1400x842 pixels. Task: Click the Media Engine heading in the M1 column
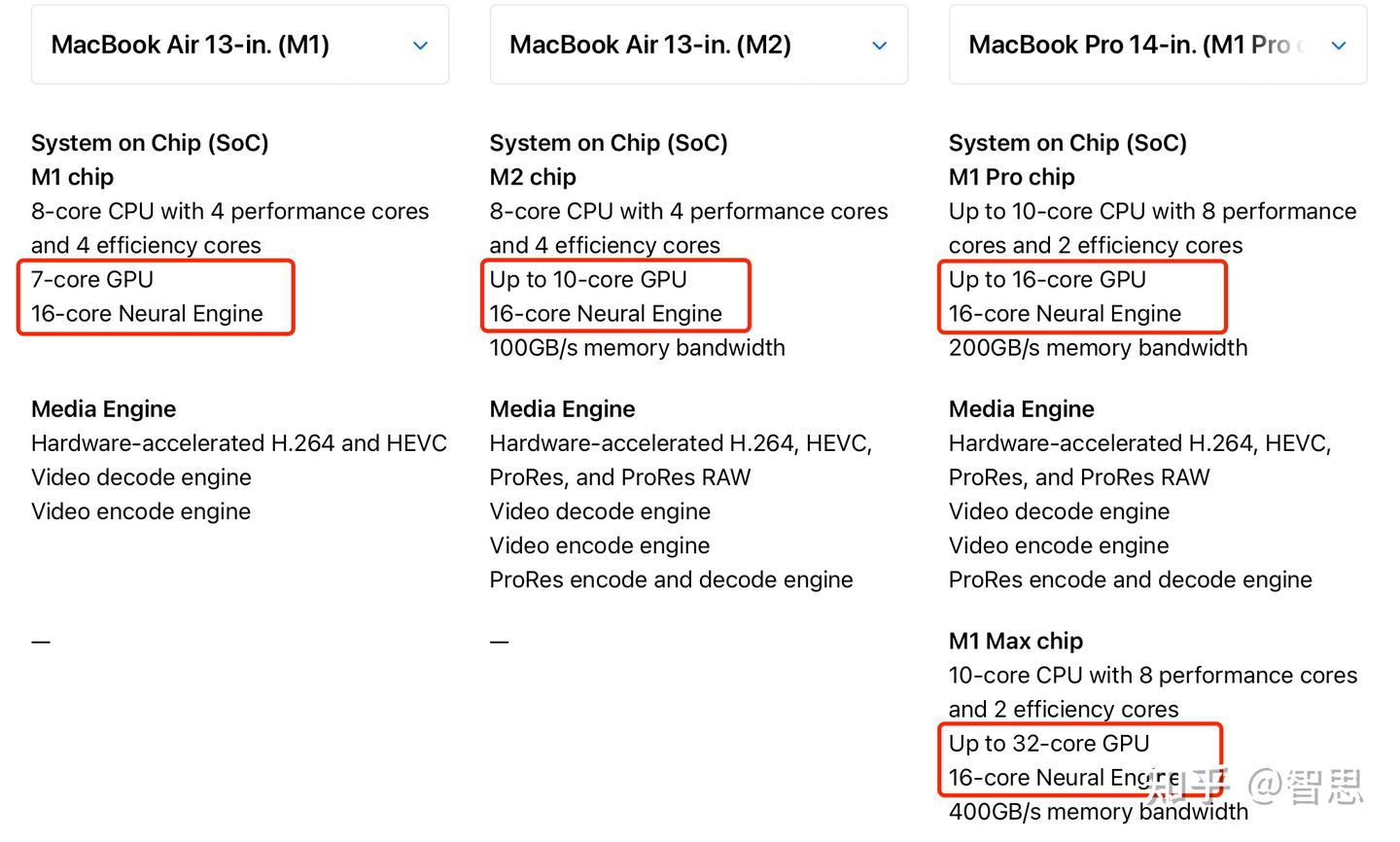(103, 408)
